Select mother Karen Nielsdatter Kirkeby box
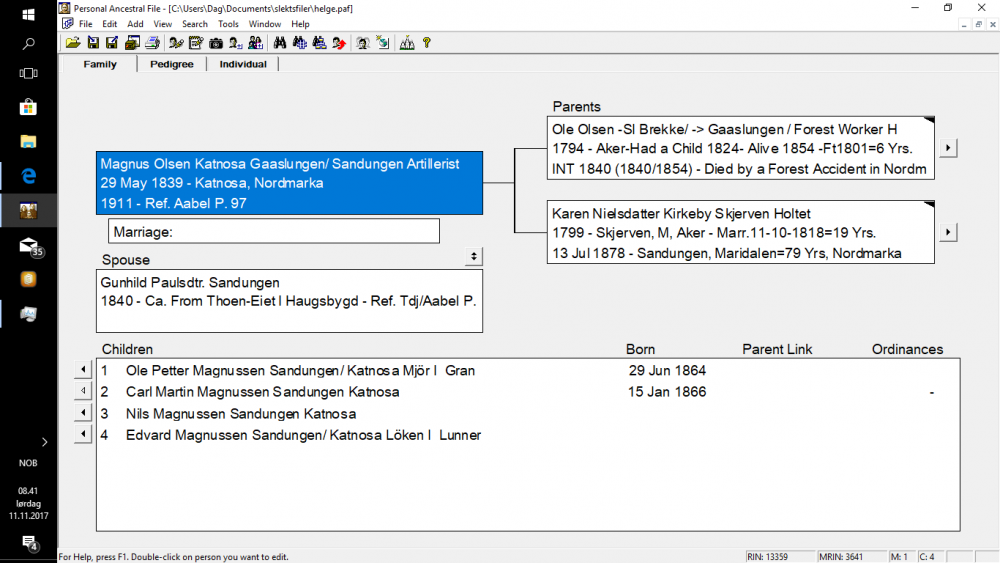This screenshot has height=563, width=1000. pos(740,232)
